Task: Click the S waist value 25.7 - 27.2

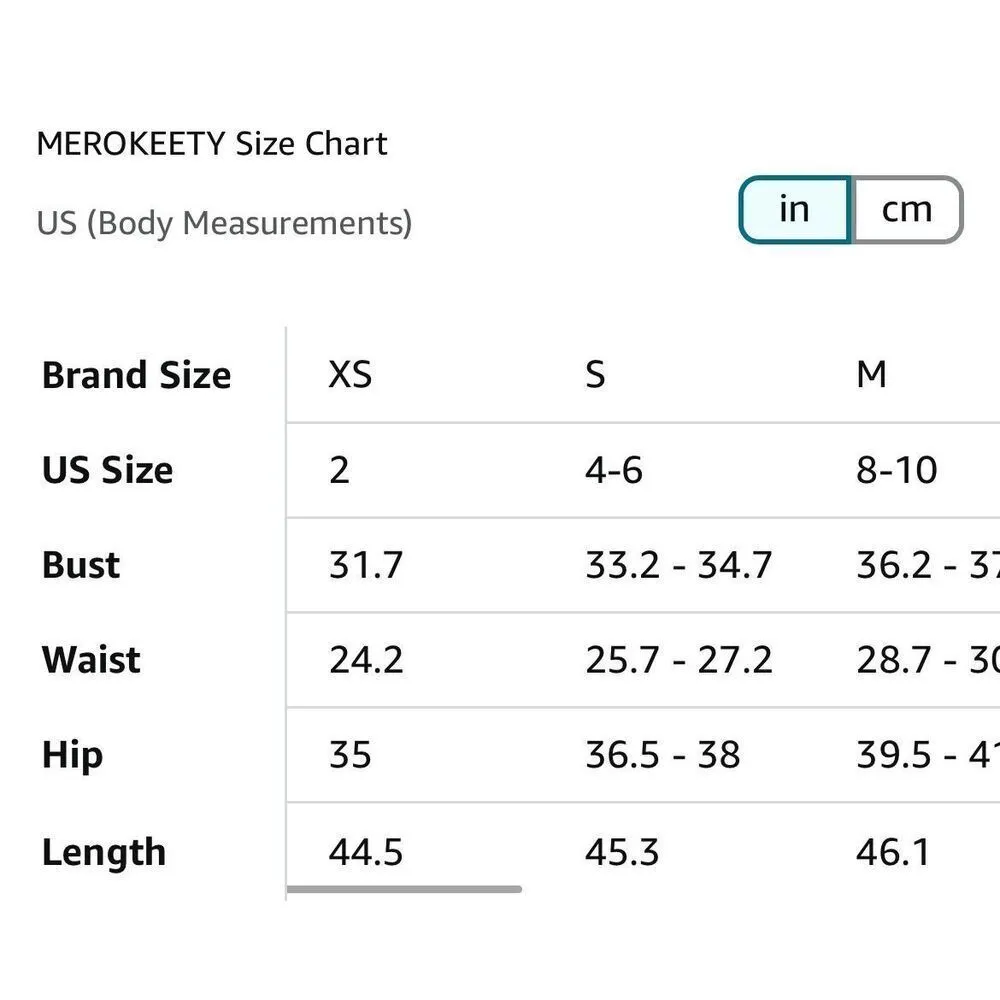Action: pos(678,660)
